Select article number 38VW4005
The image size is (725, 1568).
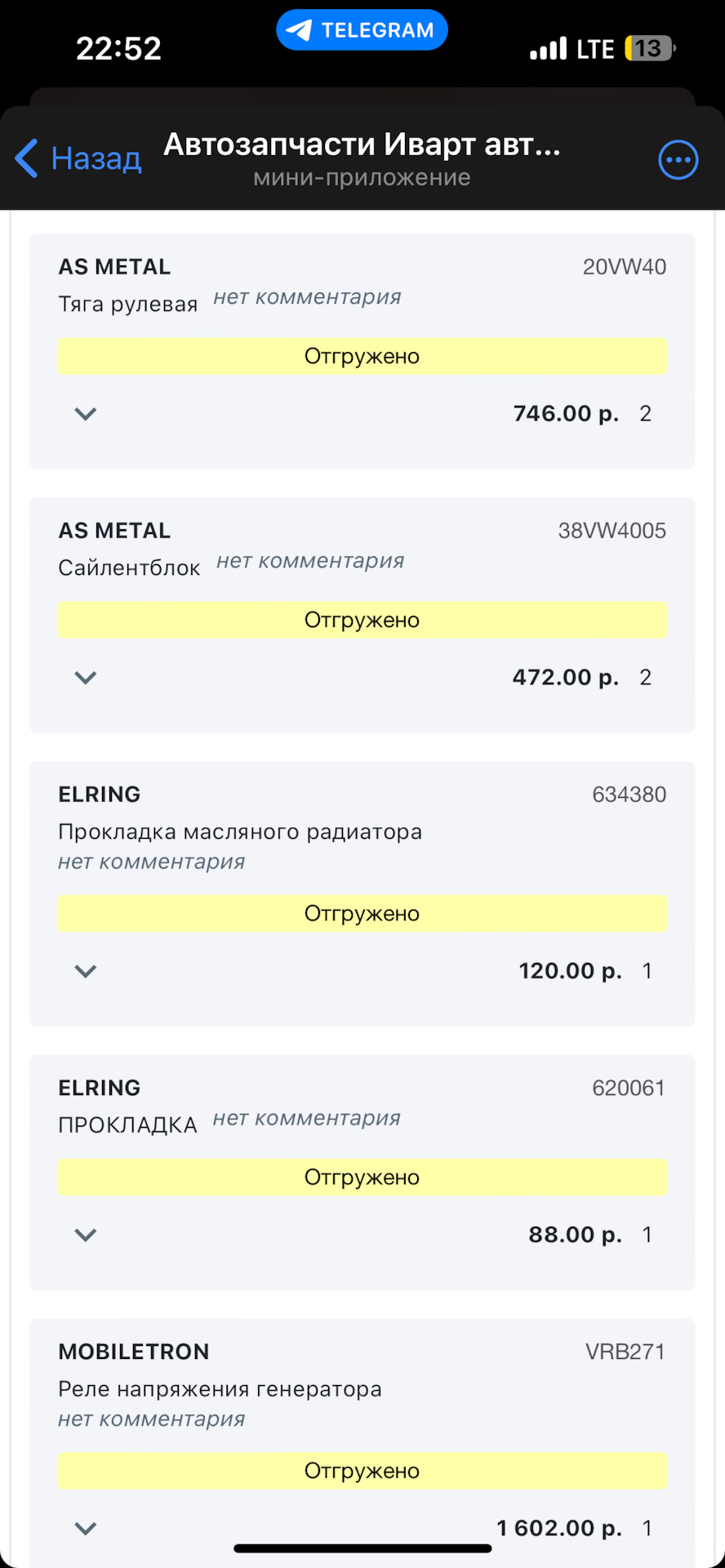[612, 531]
